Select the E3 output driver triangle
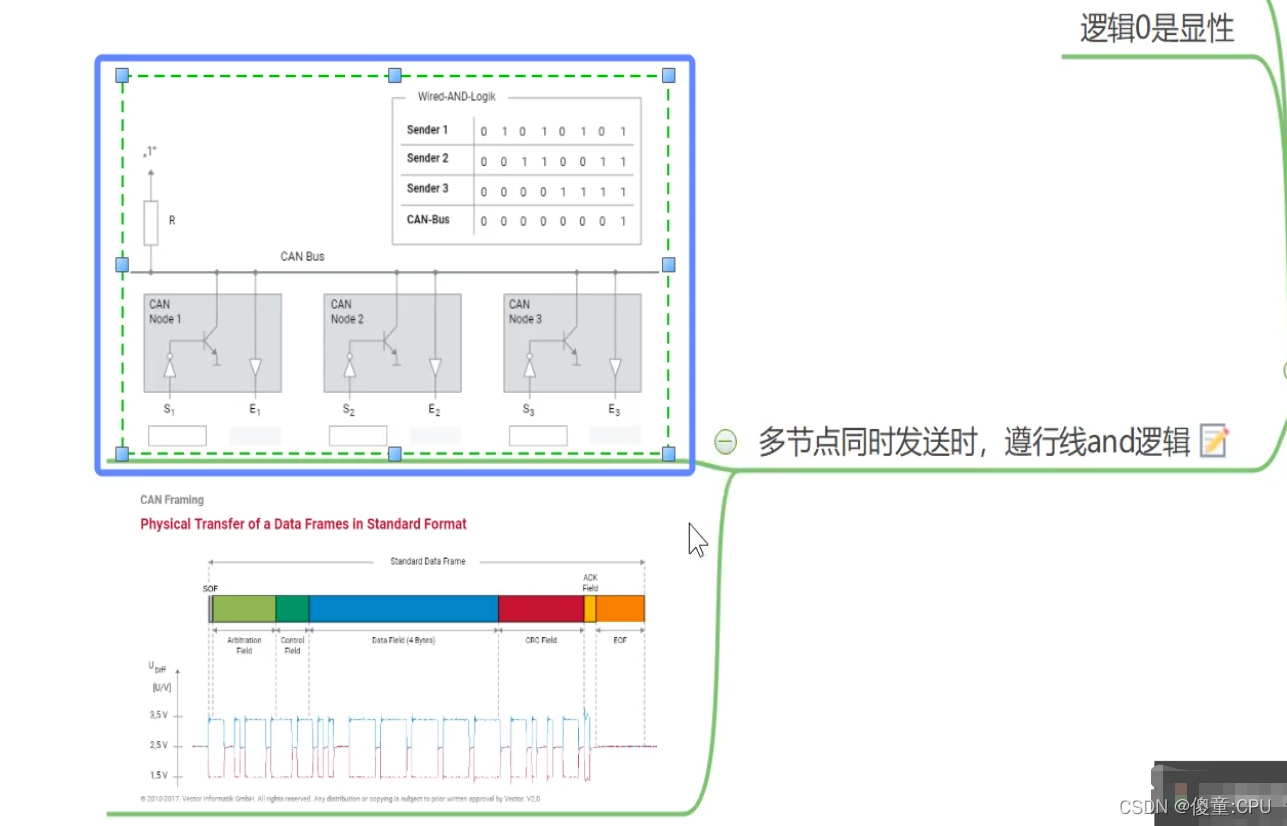 coord(613,368)
